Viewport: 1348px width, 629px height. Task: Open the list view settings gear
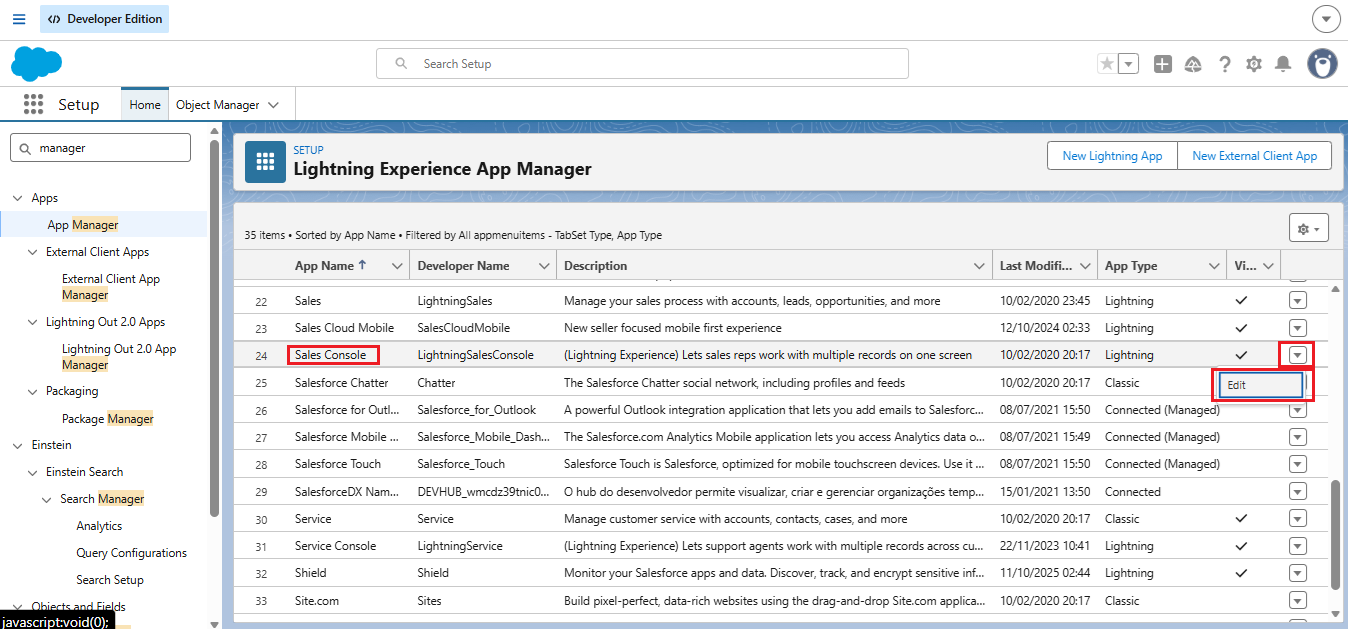tap(1308, 229)
